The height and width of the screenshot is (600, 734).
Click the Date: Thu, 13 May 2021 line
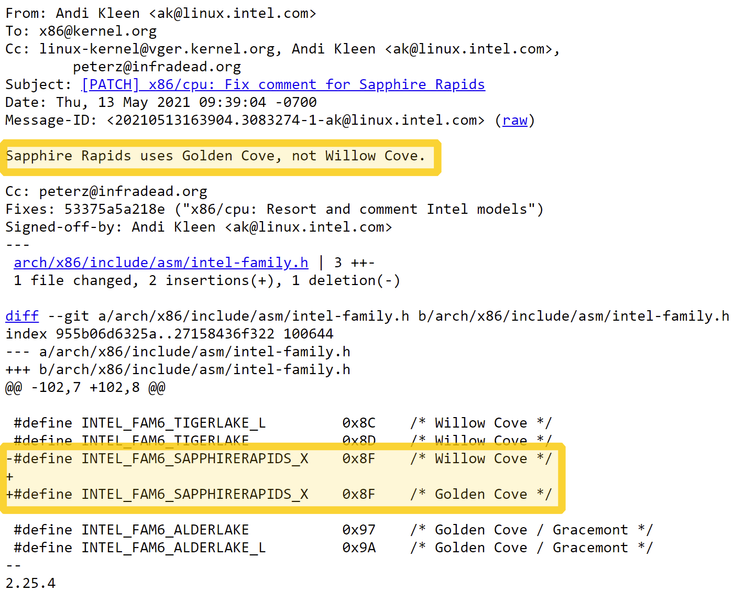(x=161, y=102)
